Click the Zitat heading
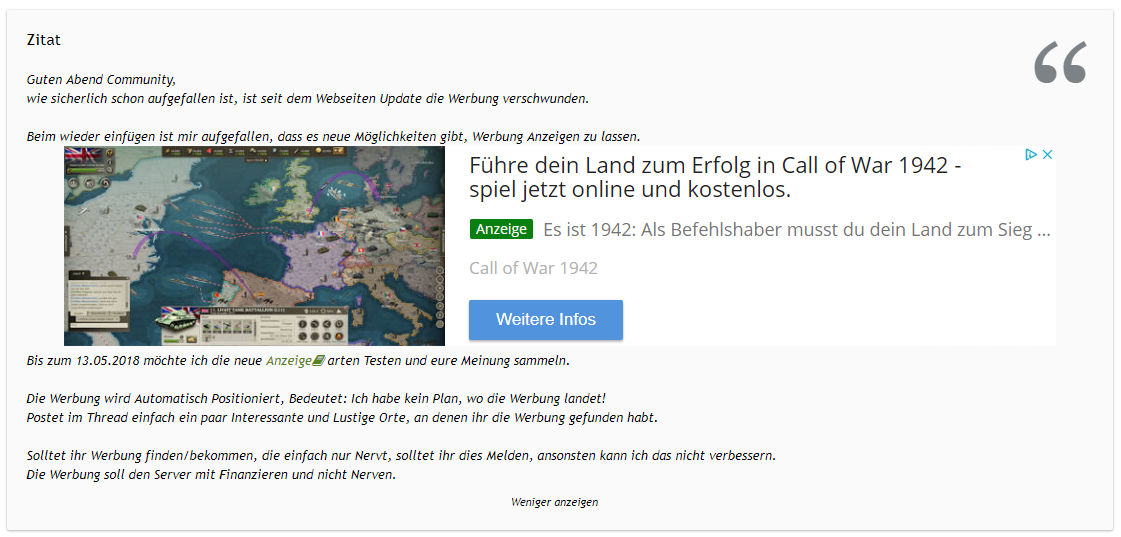The height and width of the screenshot is (537, 1121). (44, 40)
